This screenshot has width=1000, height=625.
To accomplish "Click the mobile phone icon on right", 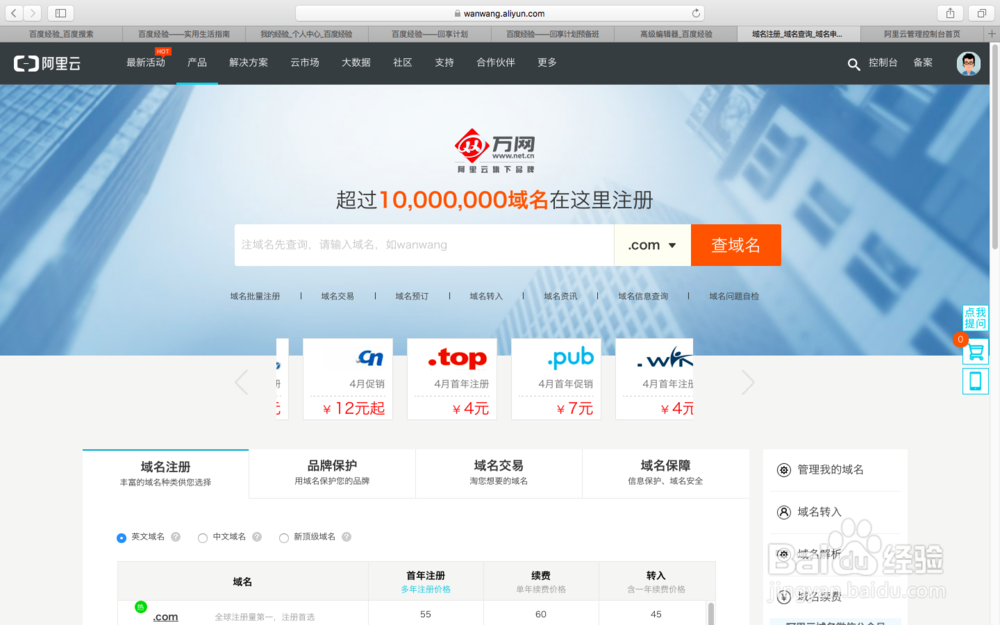I will (975, 381).
